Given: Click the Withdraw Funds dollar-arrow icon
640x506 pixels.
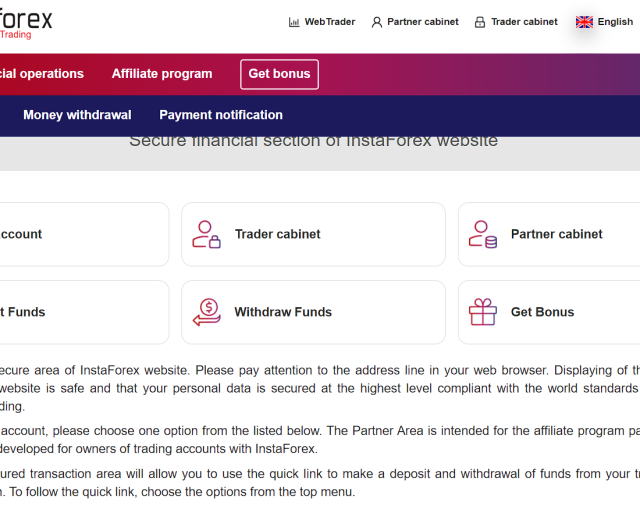Looking at the screenshot, I should [207, 312].
